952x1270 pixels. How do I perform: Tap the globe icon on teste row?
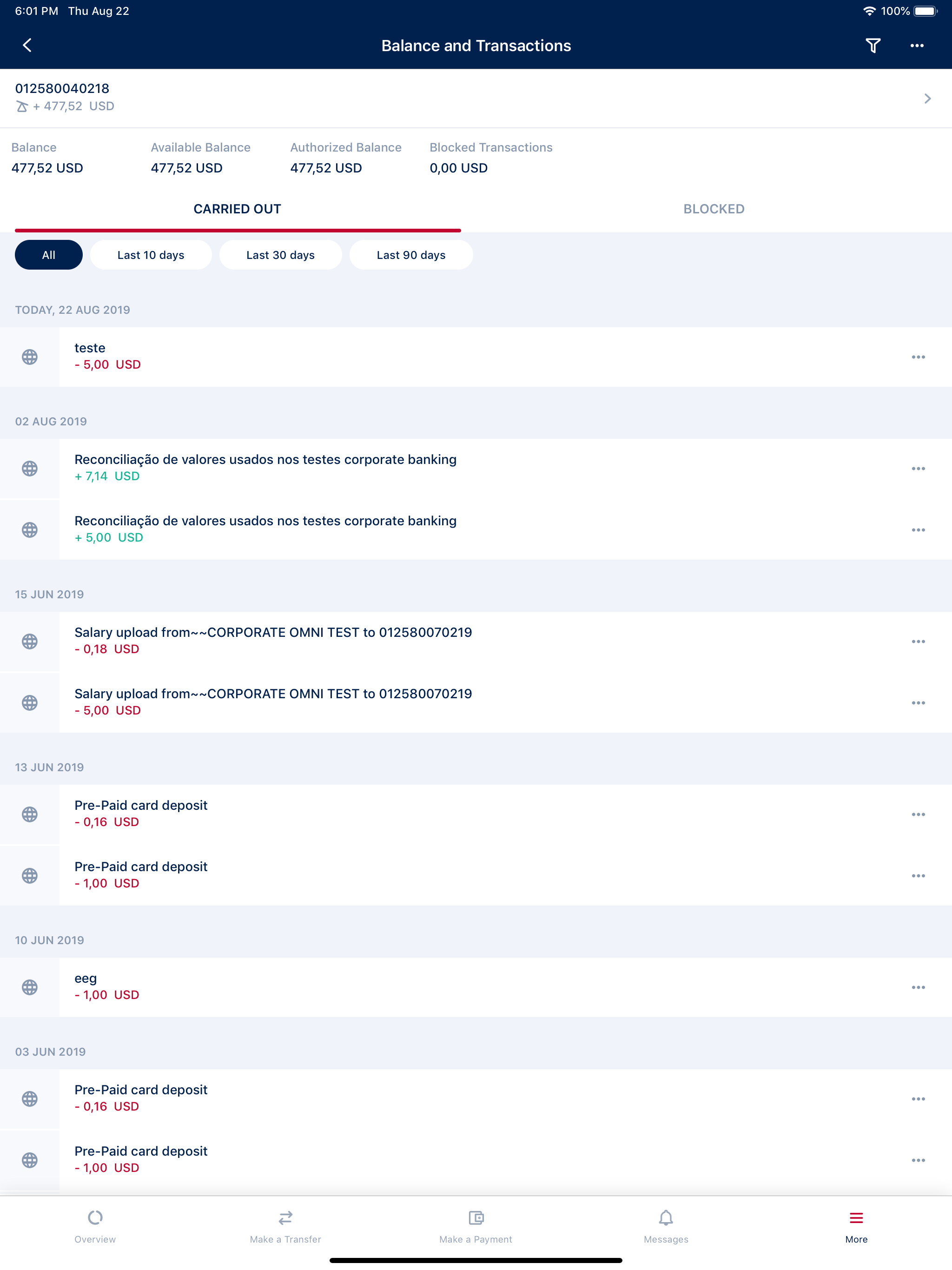[x=30, y=357]
